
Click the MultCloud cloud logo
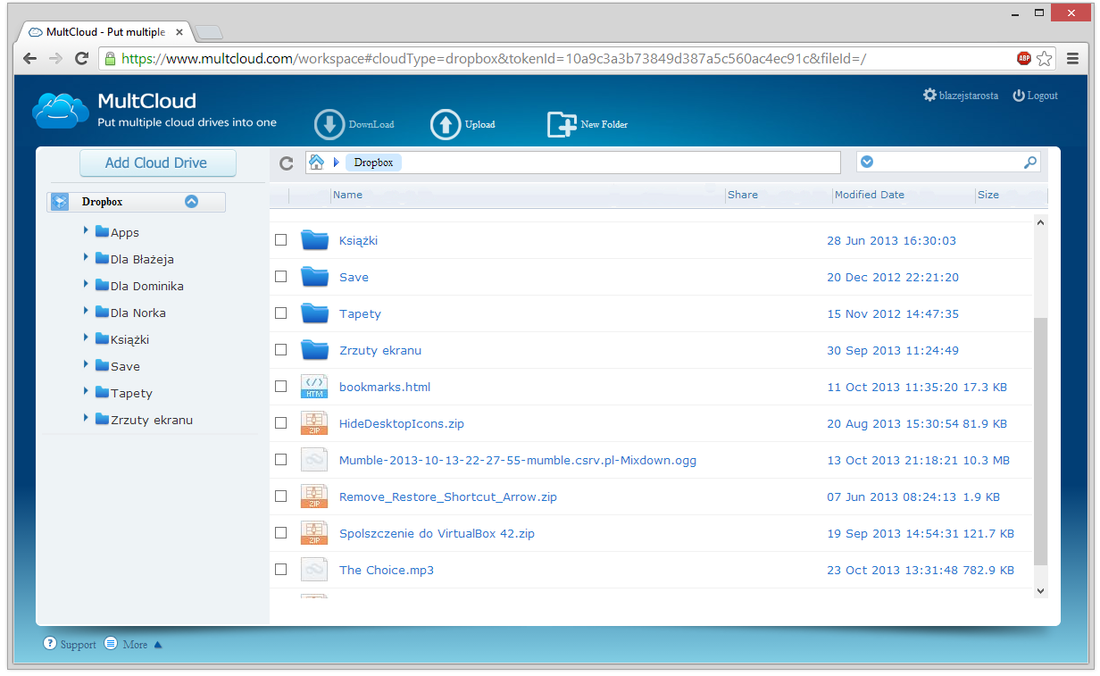click(x=60, y=110)
